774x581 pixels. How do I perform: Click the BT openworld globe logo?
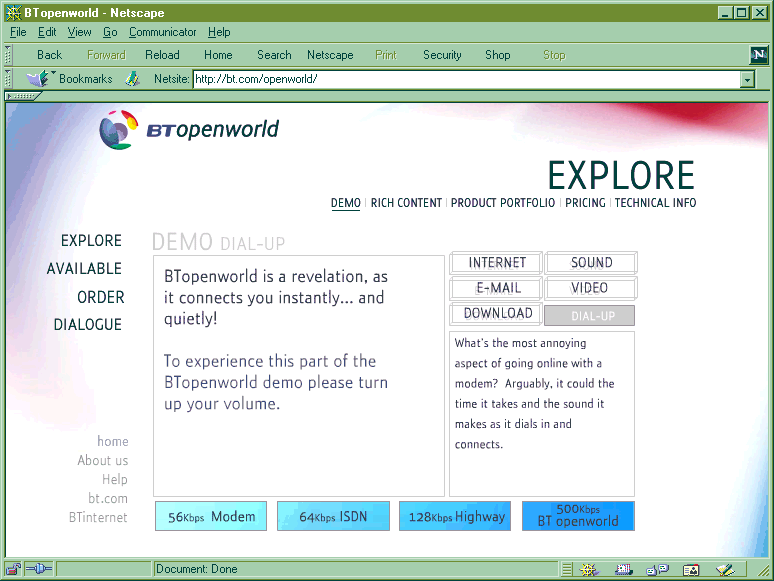118,130
